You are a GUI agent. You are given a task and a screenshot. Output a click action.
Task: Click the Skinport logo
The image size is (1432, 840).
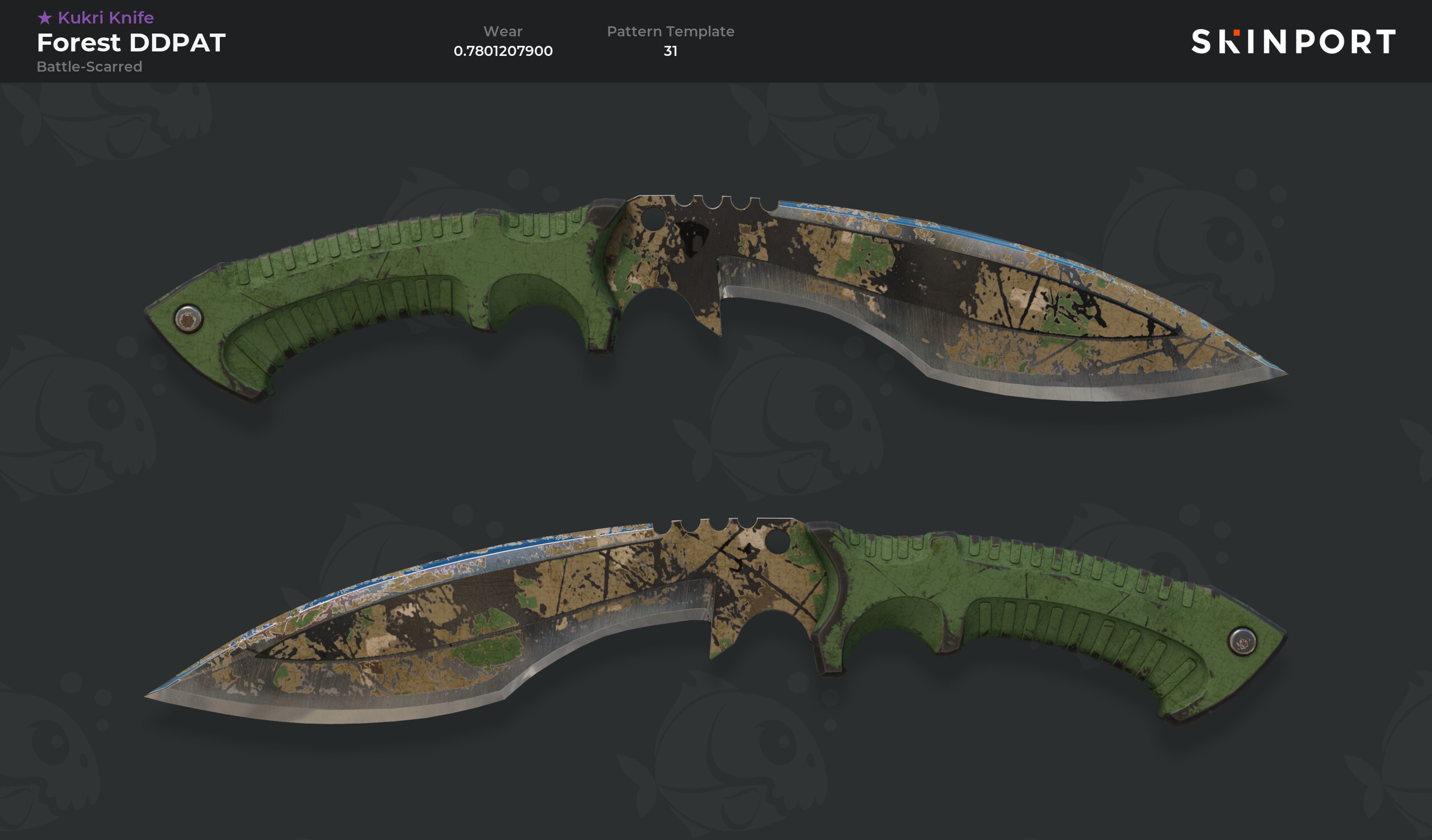pos(1293,41)
